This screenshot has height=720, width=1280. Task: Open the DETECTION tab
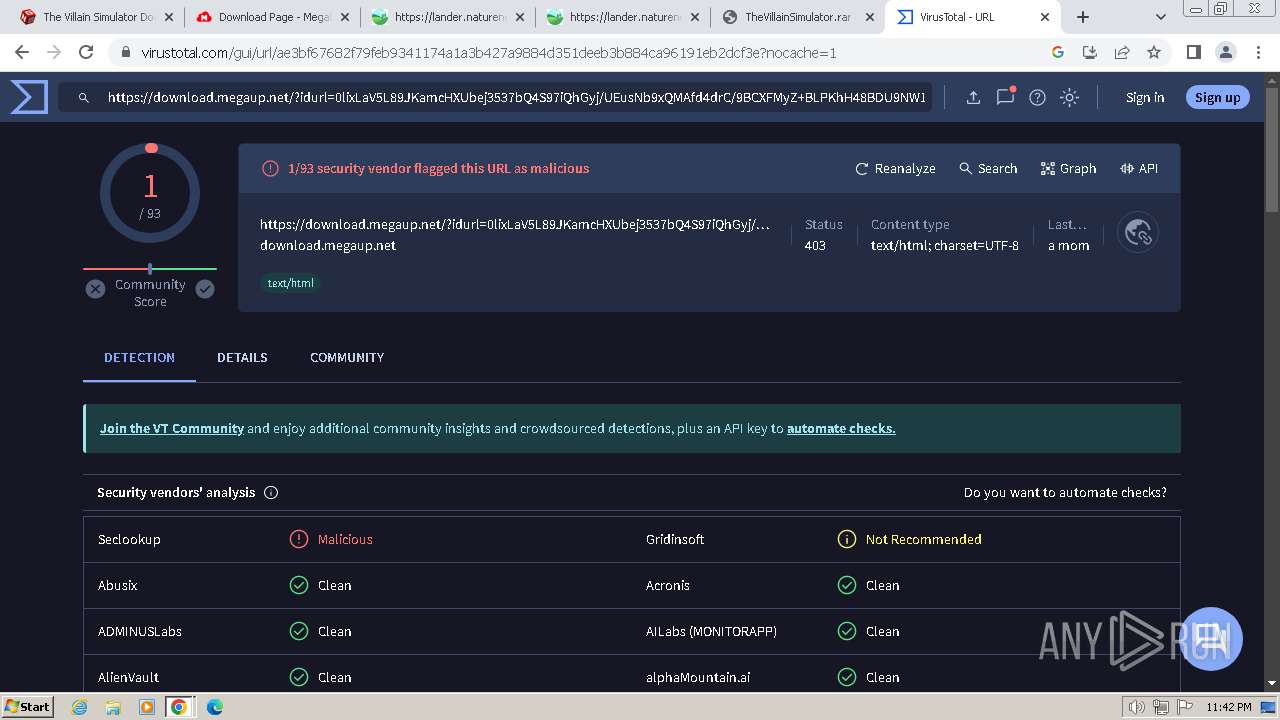pos(139,357)
